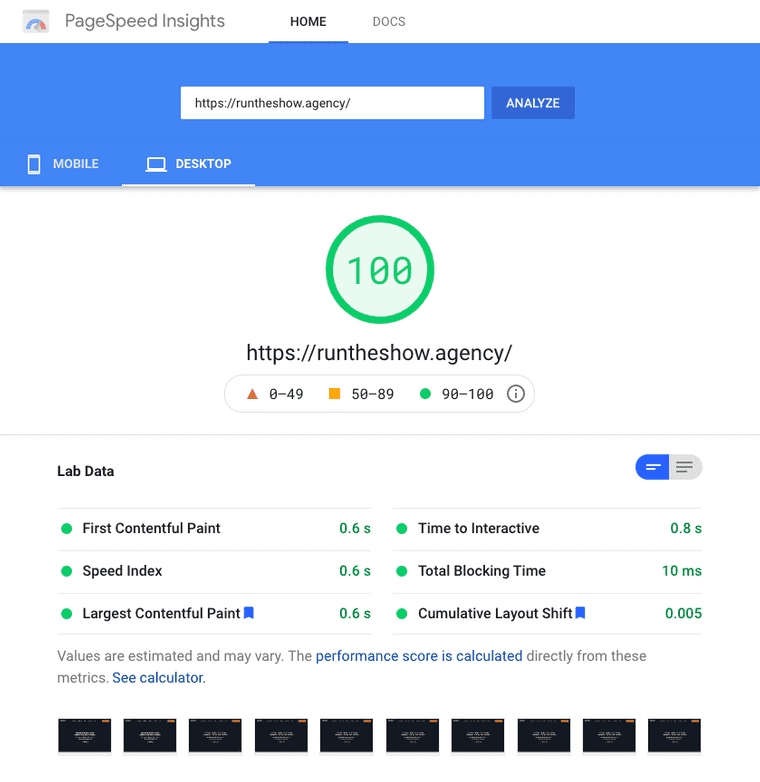Screen dimensions: 760x782
Task: Click the first filmstrip screenshot thumbnail
Action: [84, 735]
